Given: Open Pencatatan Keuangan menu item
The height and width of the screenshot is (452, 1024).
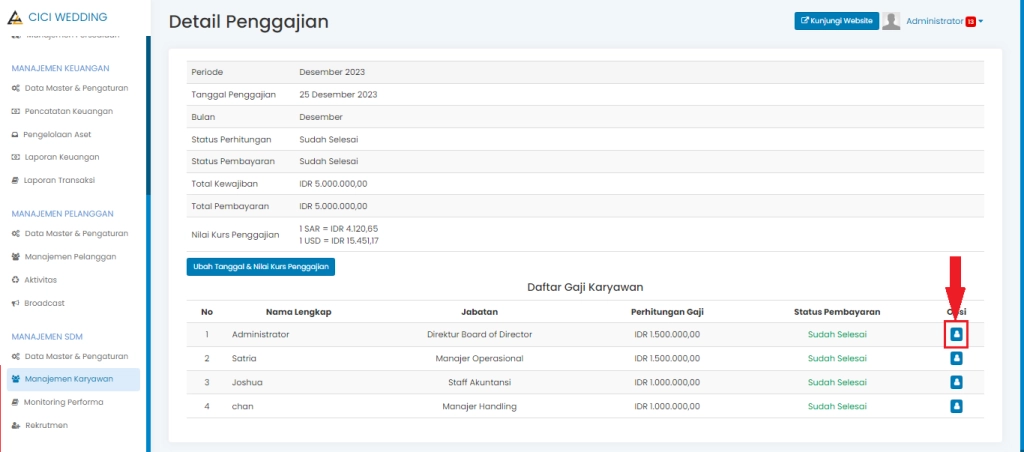Looking at the screenshot, I should pyautogui.click(x=68, y=111).
